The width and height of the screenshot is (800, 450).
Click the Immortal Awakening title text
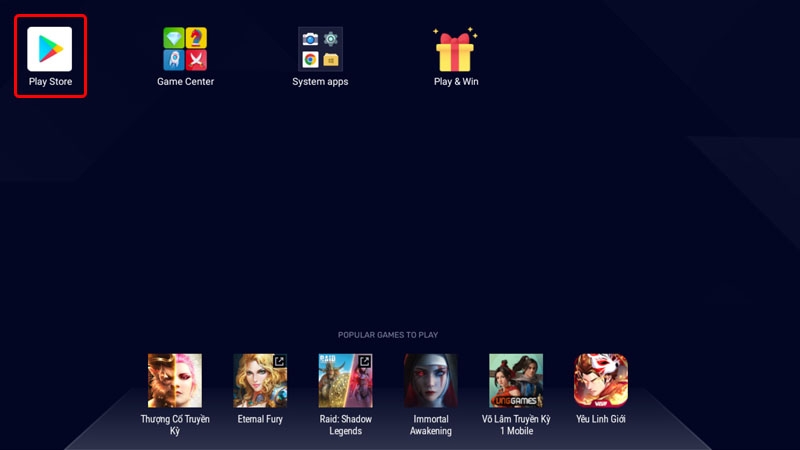431,425
